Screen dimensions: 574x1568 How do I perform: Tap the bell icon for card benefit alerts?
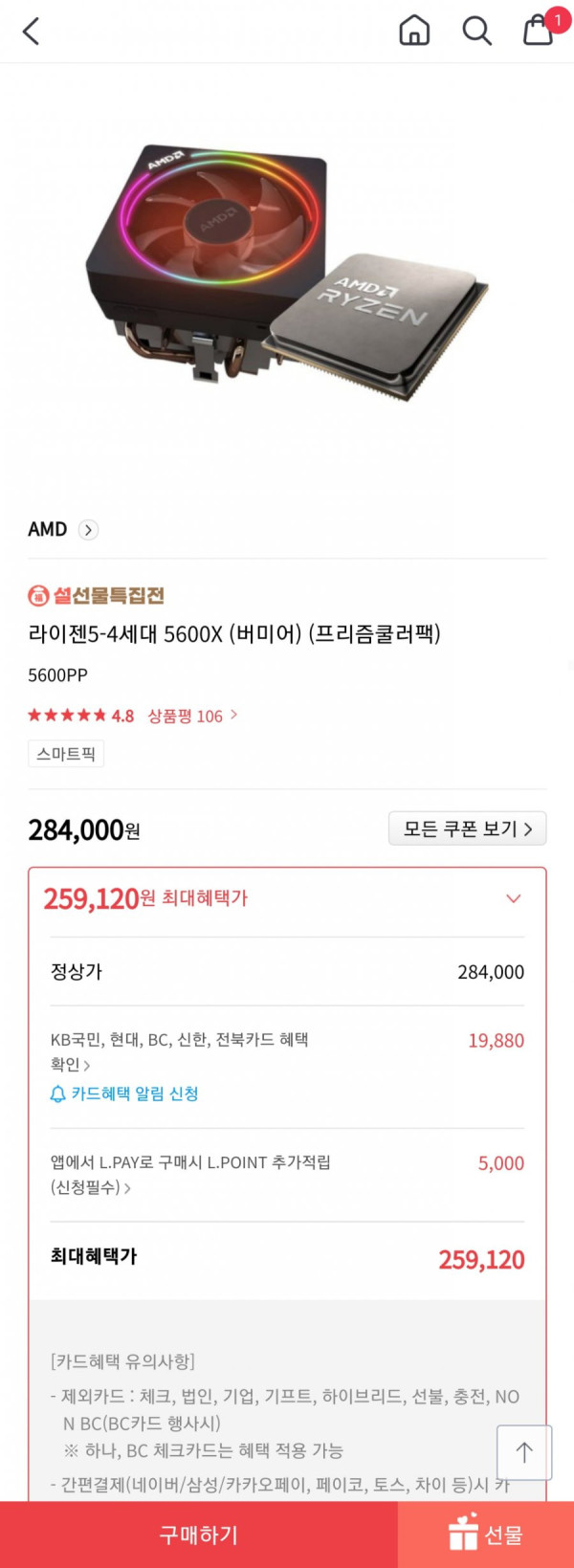pyautogui.click(x=58, y=1093)
